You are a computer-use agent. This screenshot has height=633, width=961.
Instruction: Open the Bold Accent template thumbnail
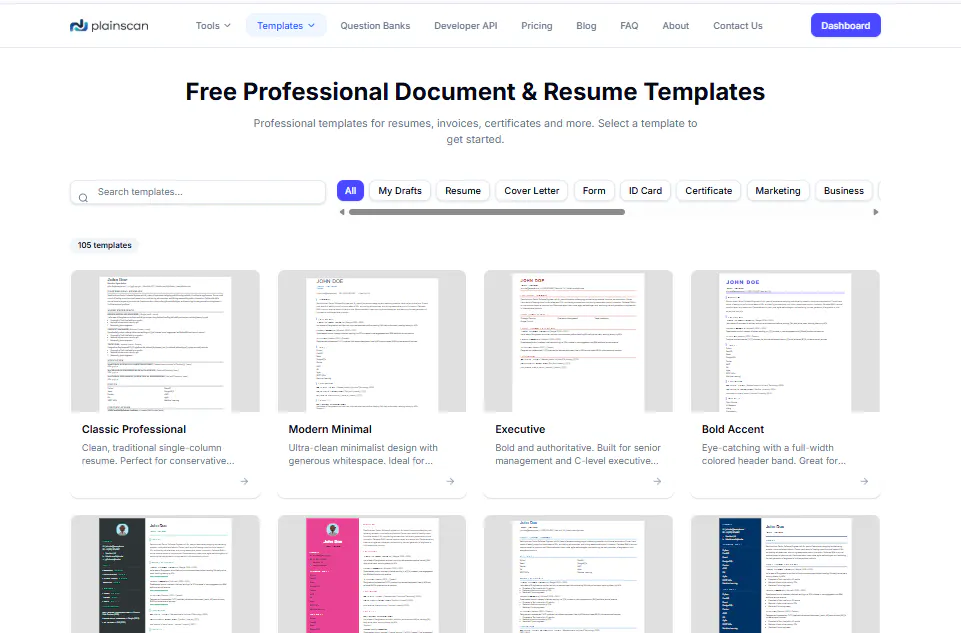pyautogui.click(x=785, y=341)
